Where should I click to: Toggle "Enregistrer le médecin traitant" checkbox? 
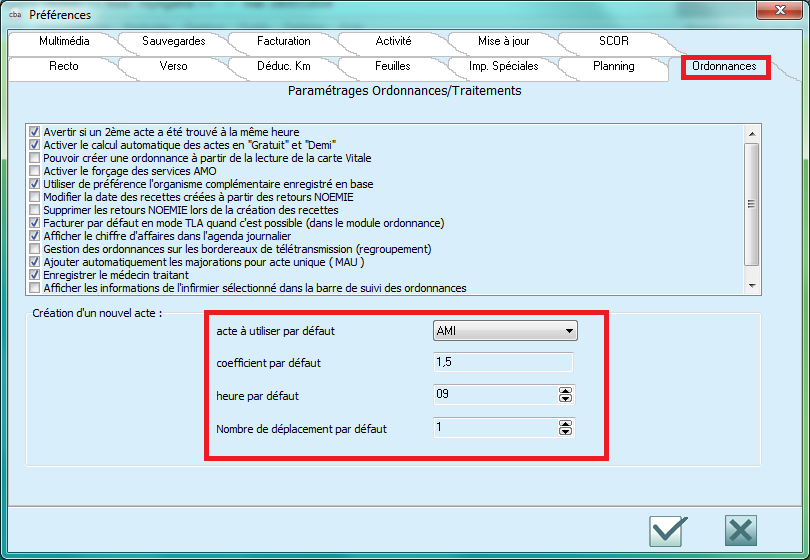point(35,275)
